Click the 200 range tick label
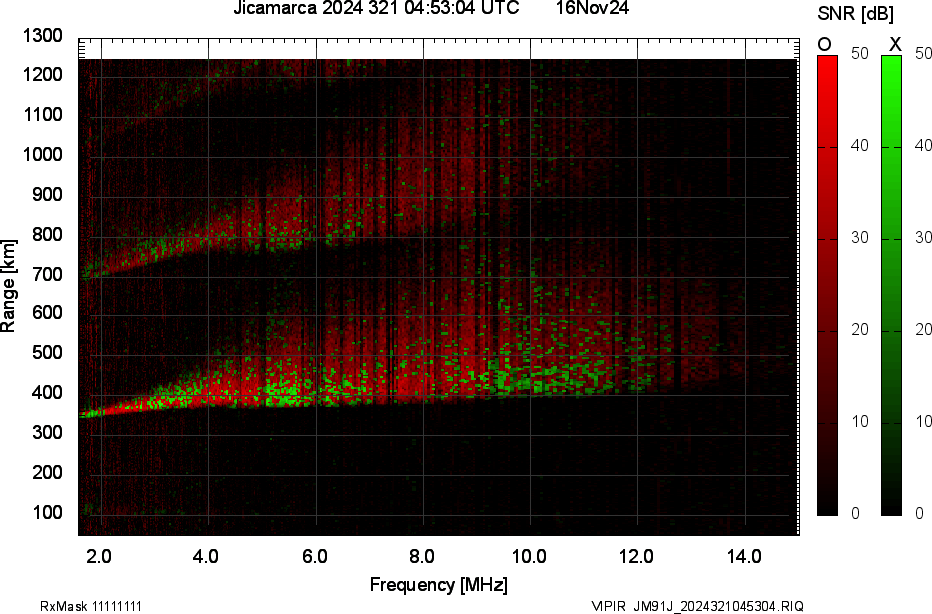The width and height of the screenshot is (932, 614). (x=47, y=473)
